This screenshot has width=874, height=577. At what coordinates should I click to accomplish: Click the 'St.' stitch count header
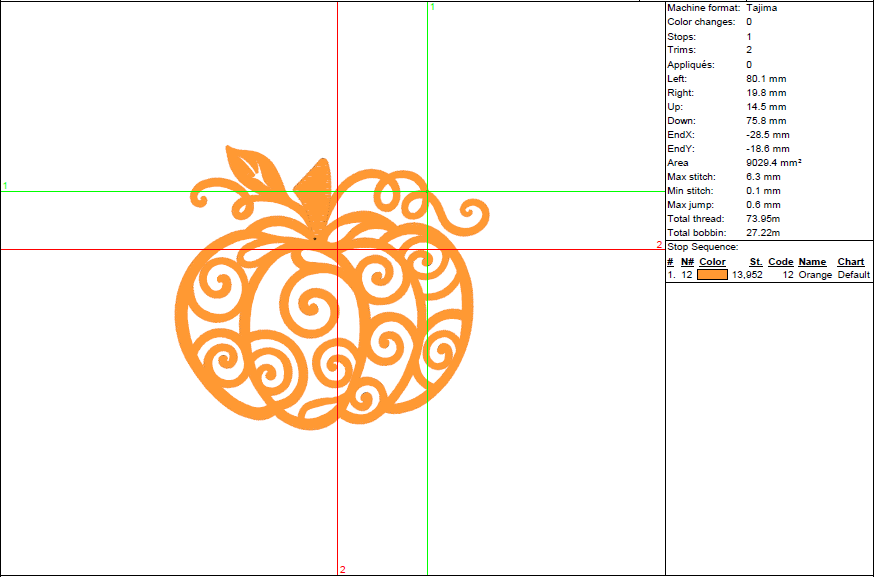pyautogui.click(x=756, y=262)
